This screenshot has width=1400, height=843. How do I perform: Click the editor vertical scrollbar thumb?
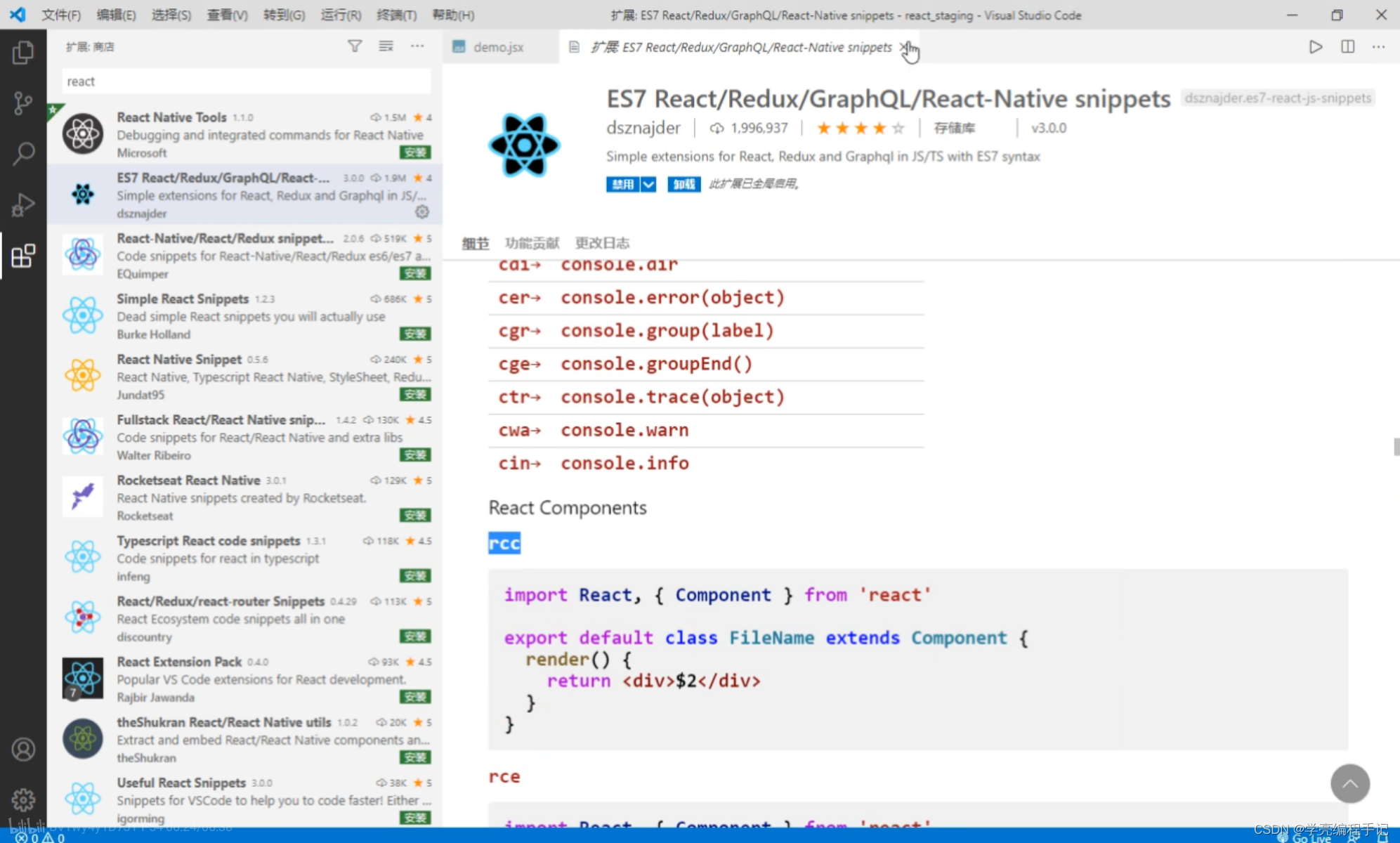pos(1396,447)
